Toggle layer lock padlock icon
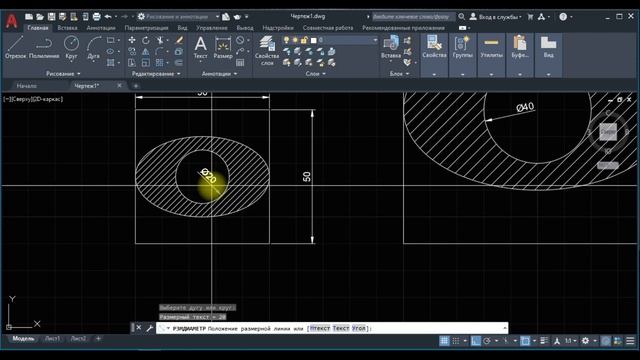The height and width of the screenshot is (360, 640). click(304, 40)
